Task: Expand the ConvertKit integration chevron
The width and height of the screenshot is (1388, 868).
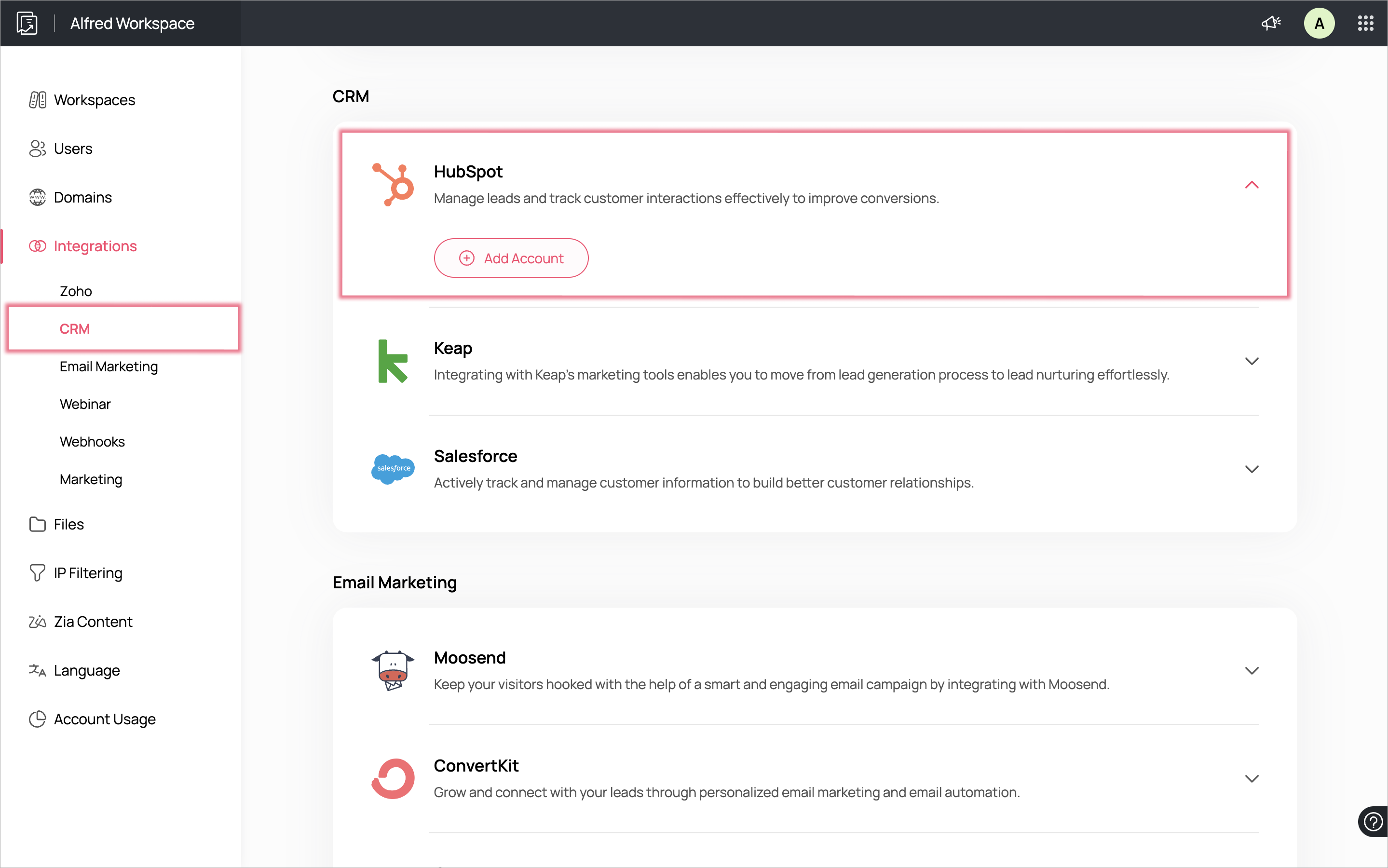Action: (x=1252, y=778)
